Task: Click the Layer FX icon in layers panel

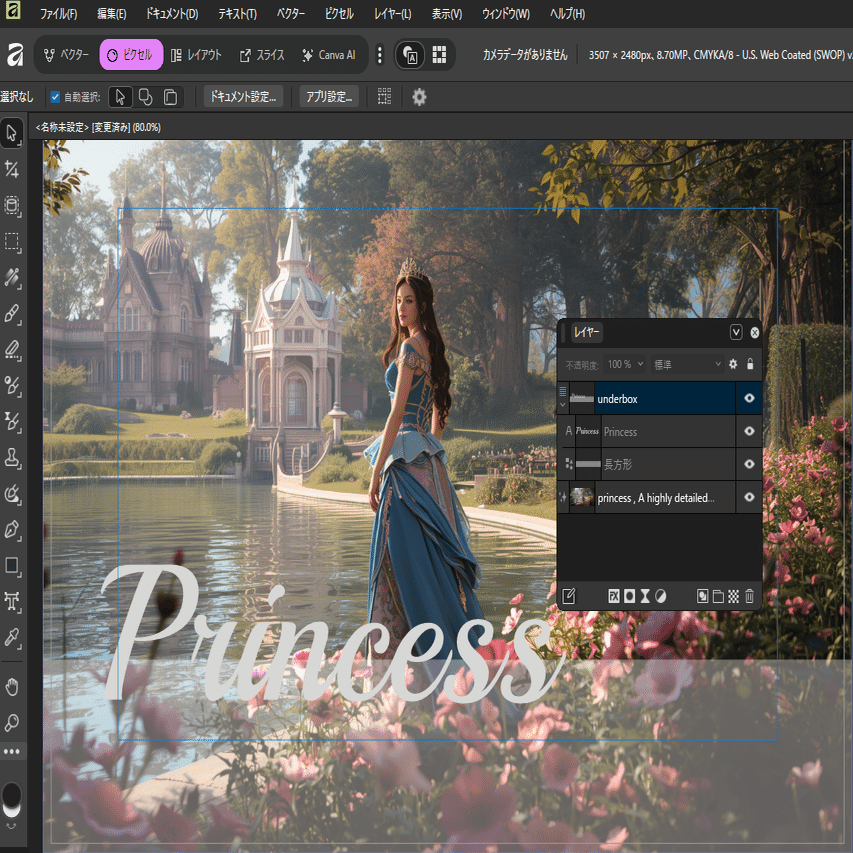Action: point(614,596)
